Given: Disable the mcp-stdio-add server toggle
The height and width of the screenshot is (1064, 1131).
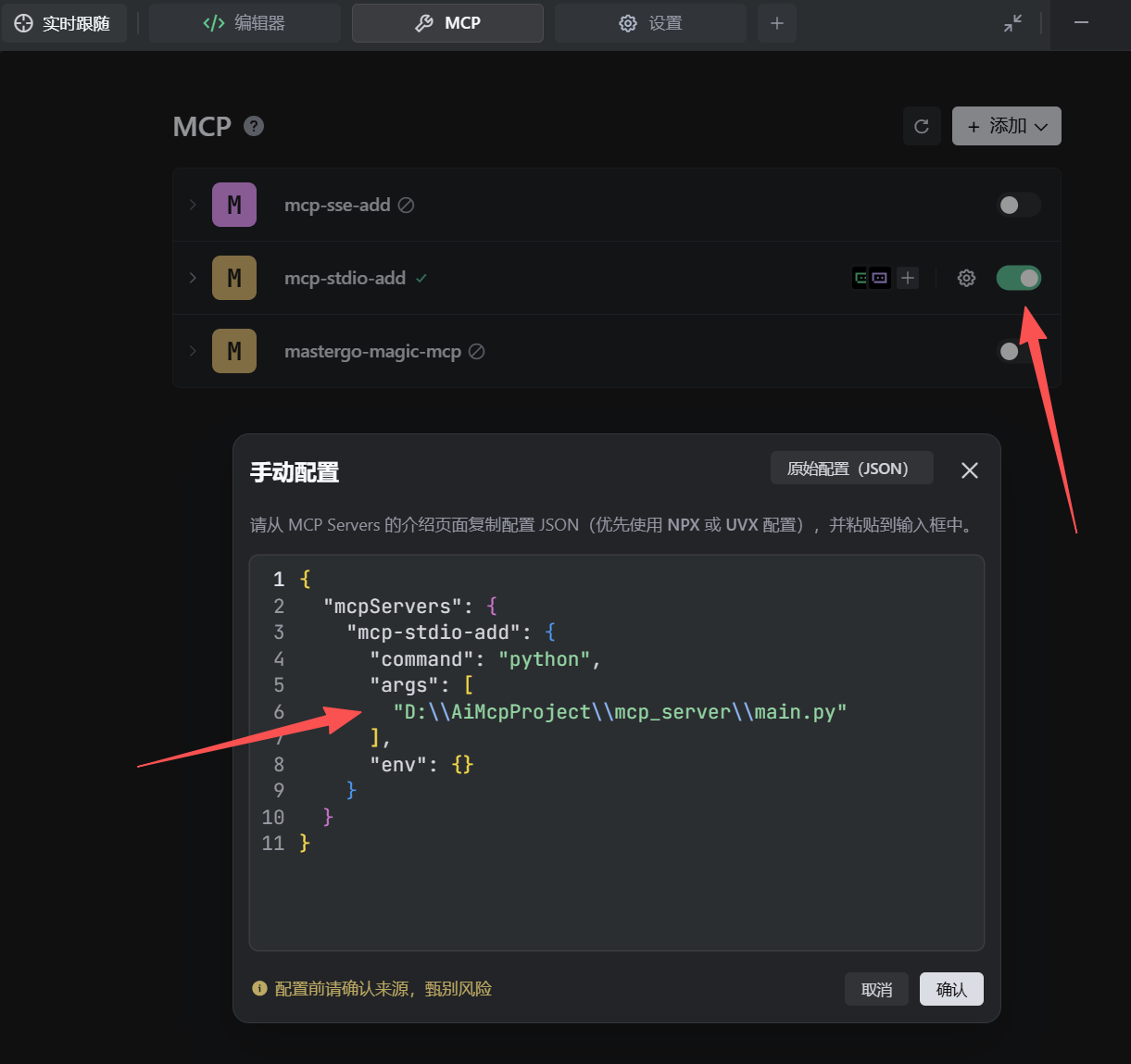Looking at the screenshot, I should pyautogui.click(x=1019, y=278).
